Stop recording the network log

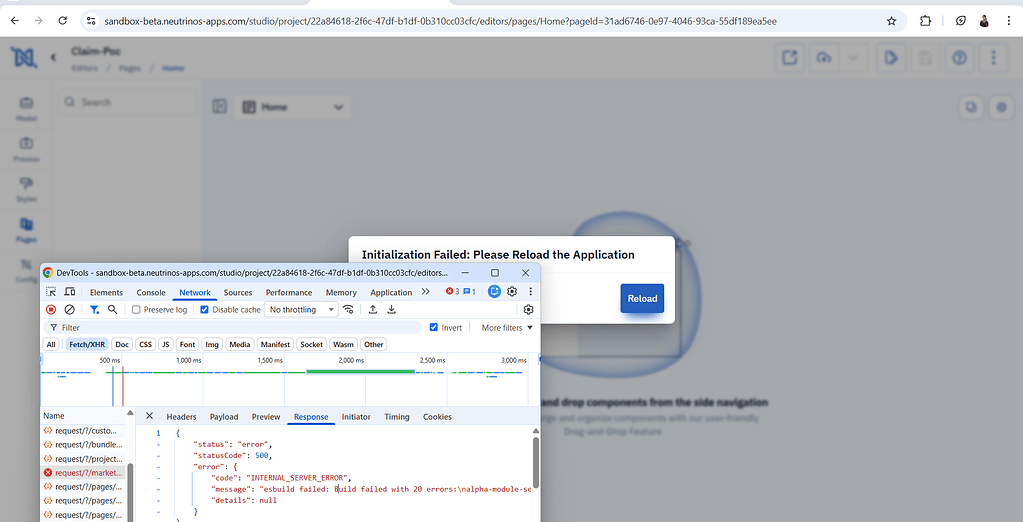[x=51, y=309]
